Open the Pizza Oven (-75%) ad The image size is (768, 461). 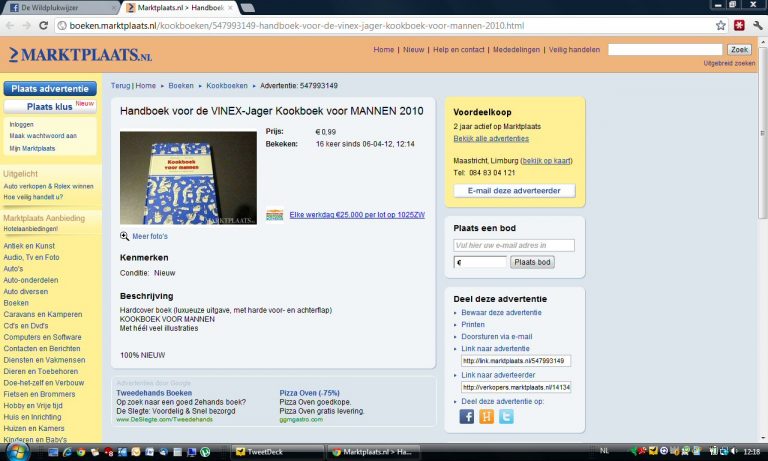(310, 393)
